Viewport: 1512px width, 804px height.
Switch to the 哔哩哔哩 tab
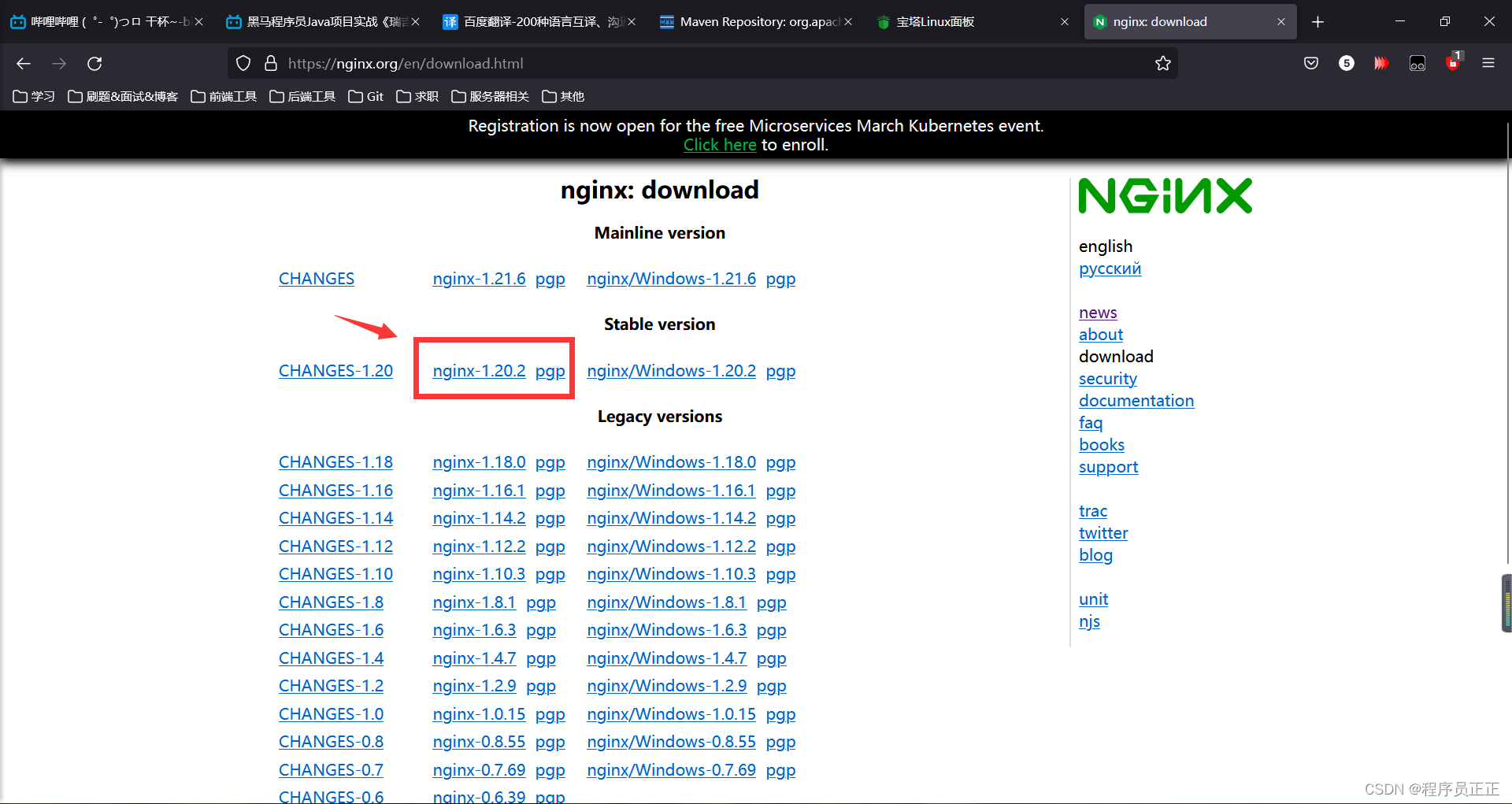point(106,22)
